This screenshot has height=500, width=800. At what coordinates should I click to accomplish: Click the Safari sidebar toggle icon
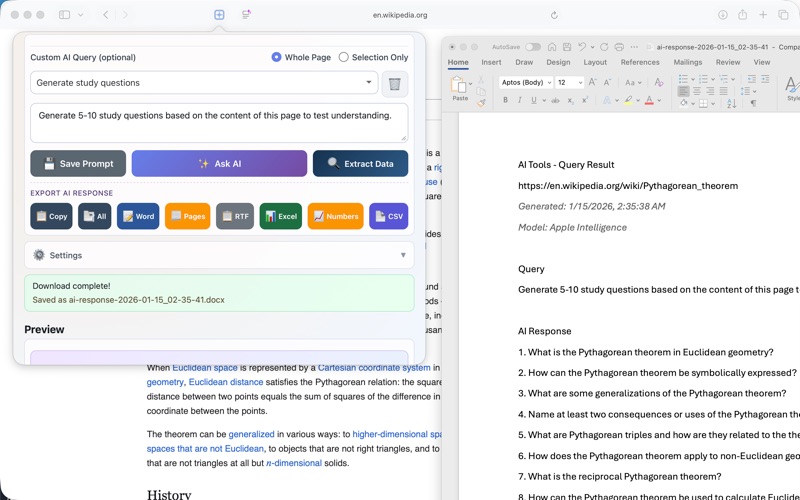[x=64, y=15]
